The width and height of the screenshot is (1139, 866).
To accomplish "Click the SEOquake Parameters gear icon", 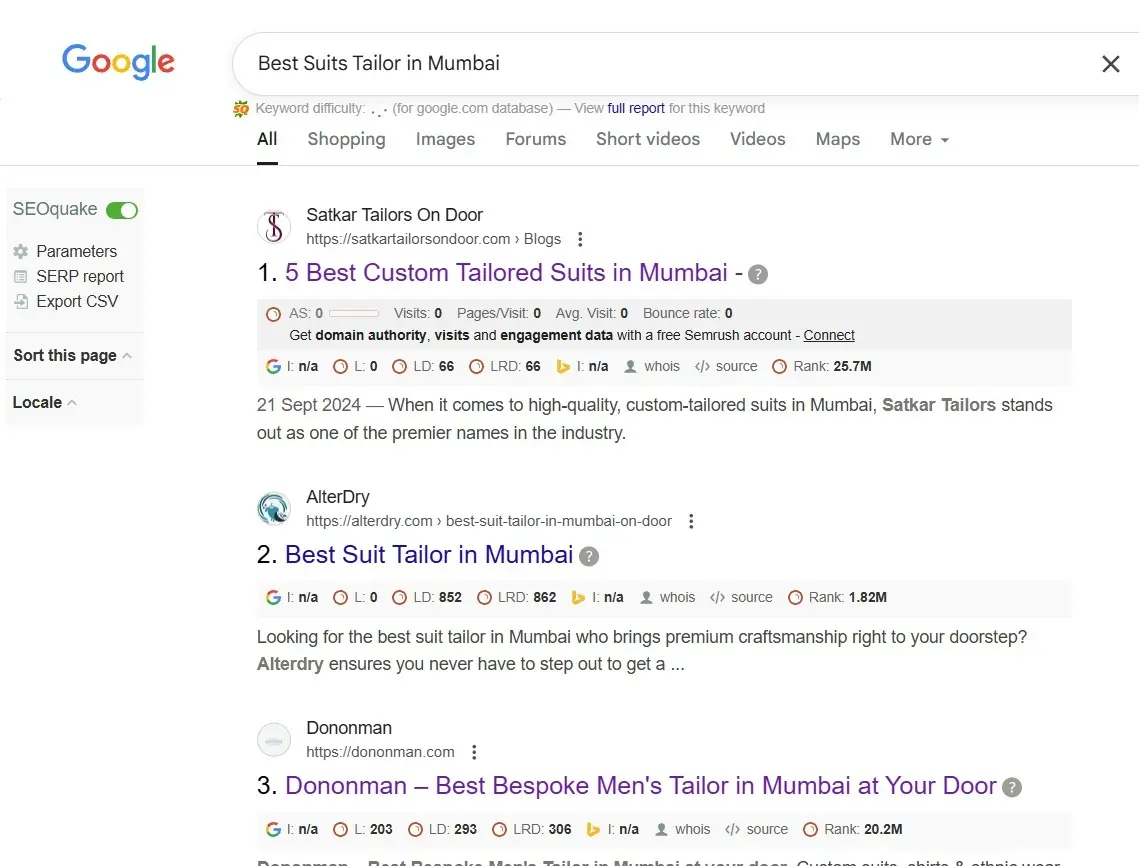I will click(x=21, y=252).
